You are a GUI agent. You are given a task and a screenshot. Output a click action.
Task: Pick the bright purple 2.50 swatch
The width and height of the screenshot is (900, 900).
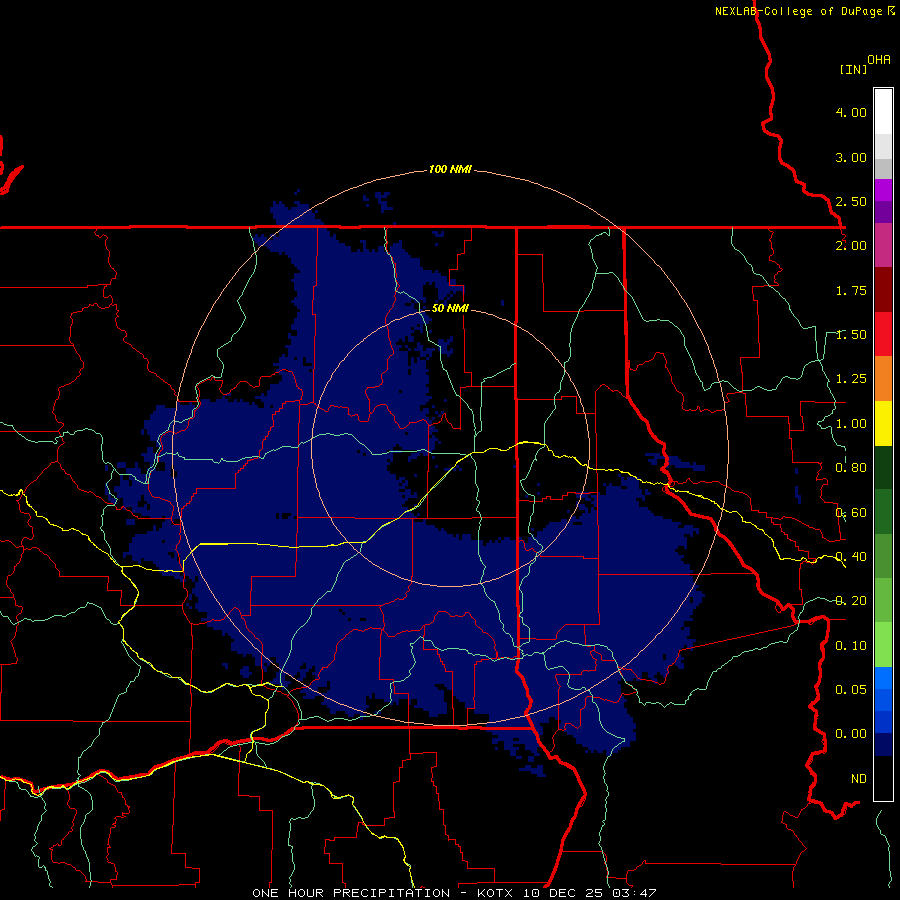click(x=883, y=190)
